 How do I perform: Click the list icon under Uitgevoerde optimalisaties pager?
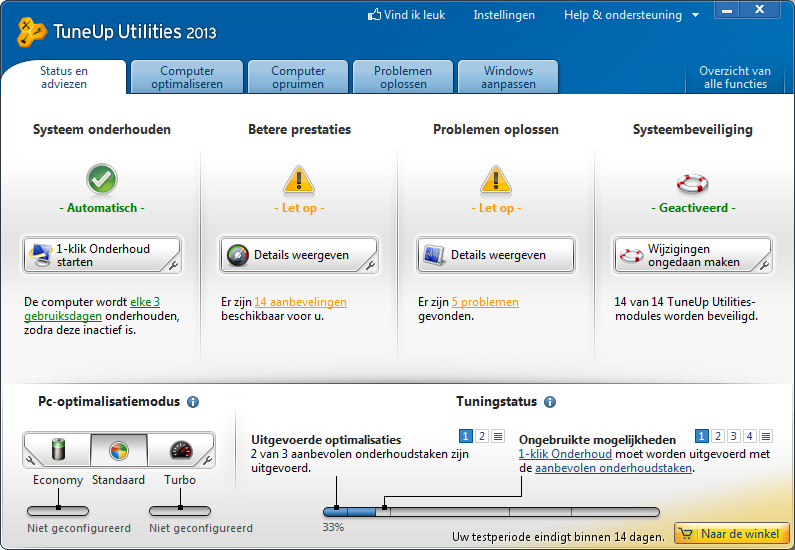click(x=498, y=436)
